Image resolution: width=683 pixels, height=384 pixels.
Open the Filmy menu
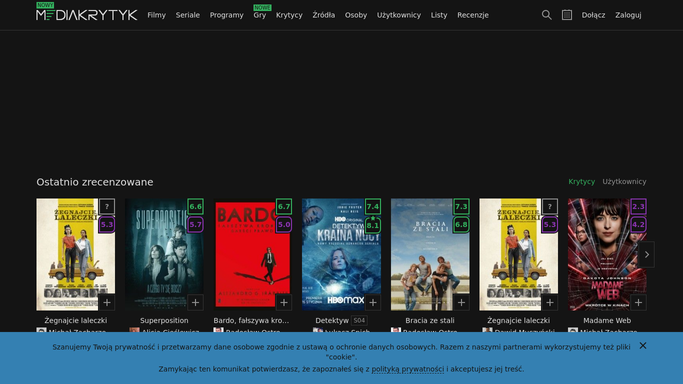[x=156, y=15]
